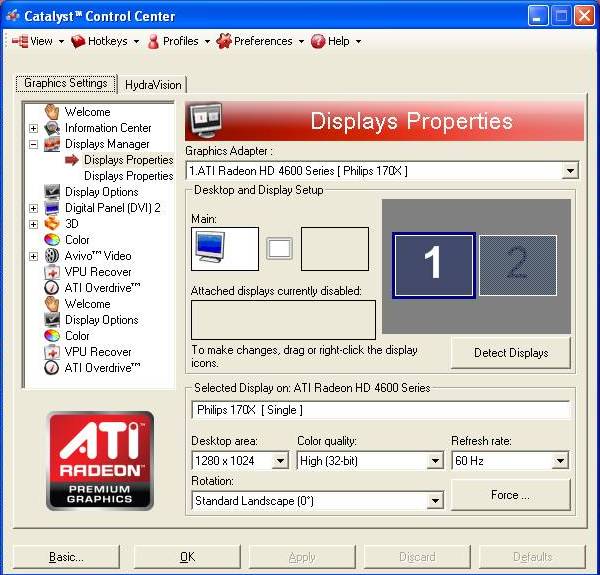
Task: Click the Philips 170X [Single] text field
Action: tap(380, 410)
